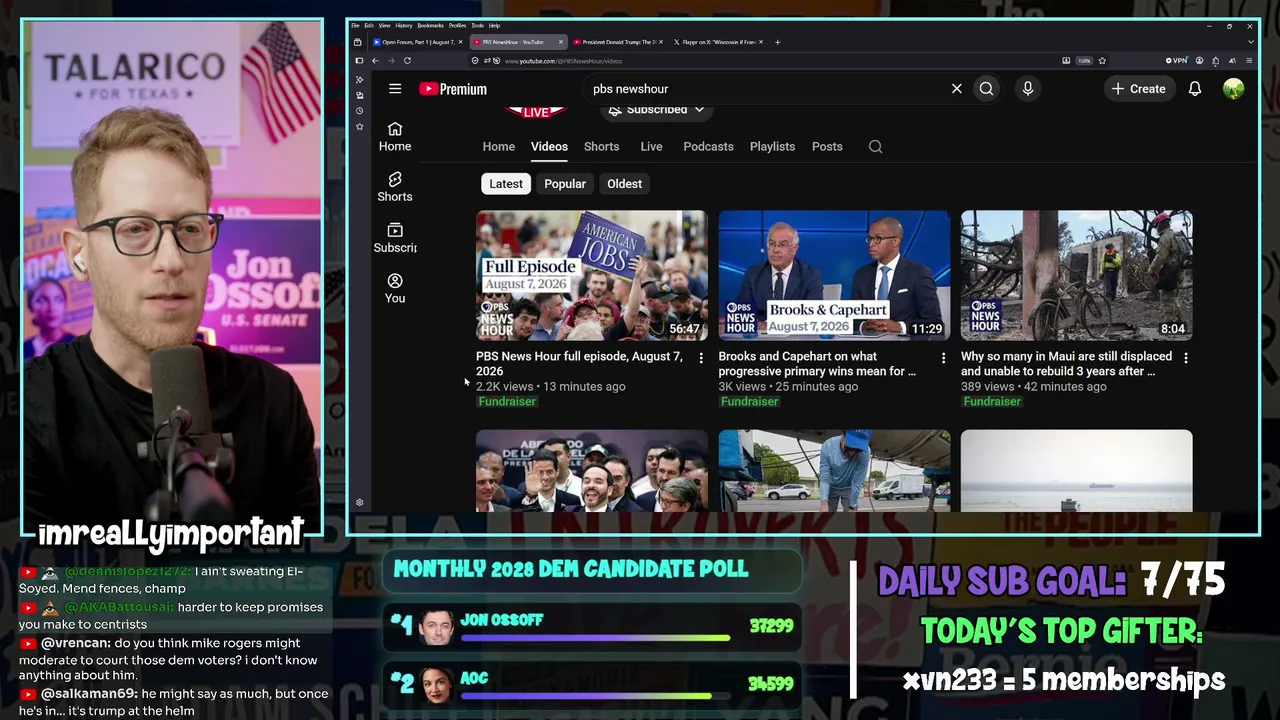This screenshot has width=1280, height=720.
Task: Open 'Why so many in Maui' title link
Action: click(x=1066, y=364)
